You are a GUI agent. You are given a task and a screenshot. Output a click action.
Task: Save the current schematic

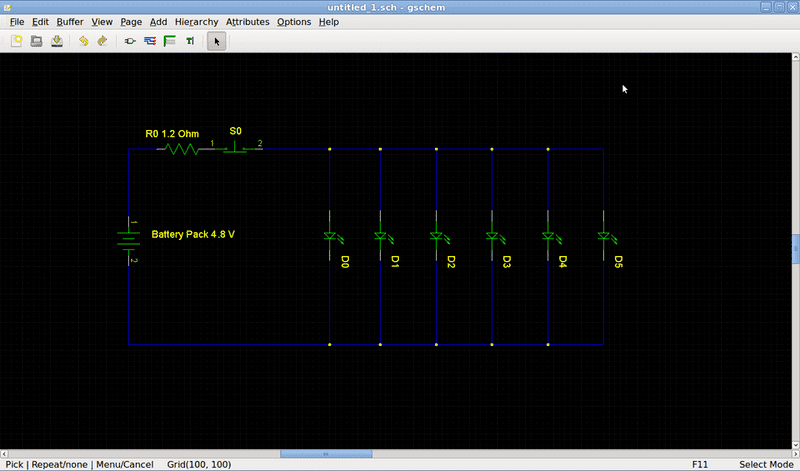click(57, 41)
